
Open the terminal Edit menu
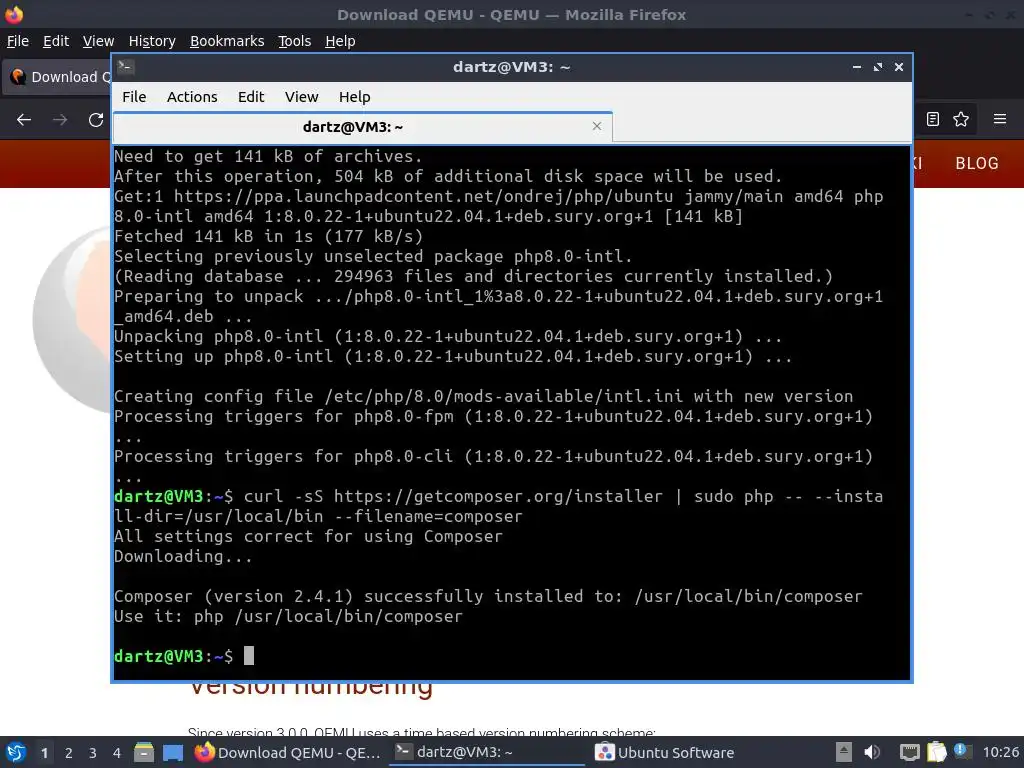coord(251,97)
